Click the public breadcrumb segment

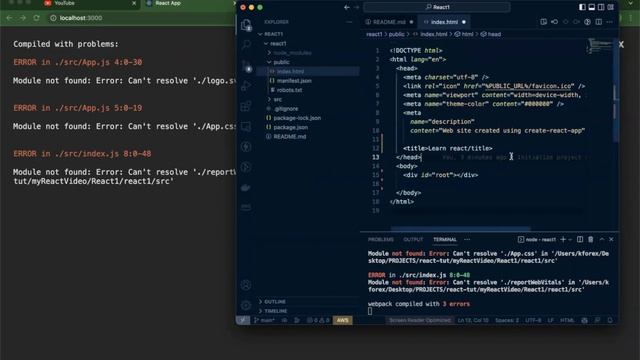tap(396, 34)
